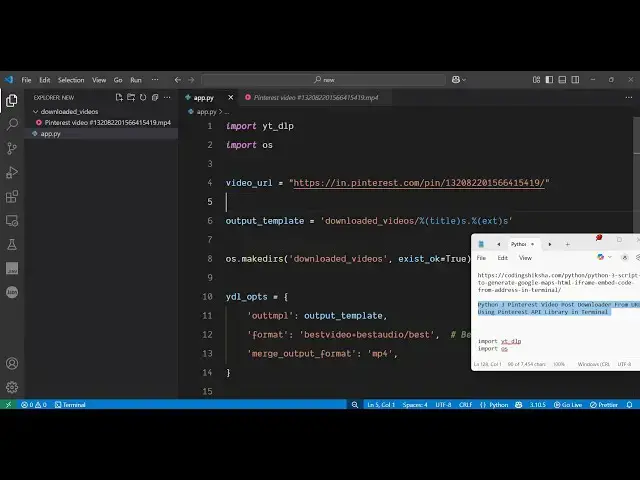Open the Pinterest URL link in code
The height and width of the screenshot is (480, 640).
(x=419, y=183)
